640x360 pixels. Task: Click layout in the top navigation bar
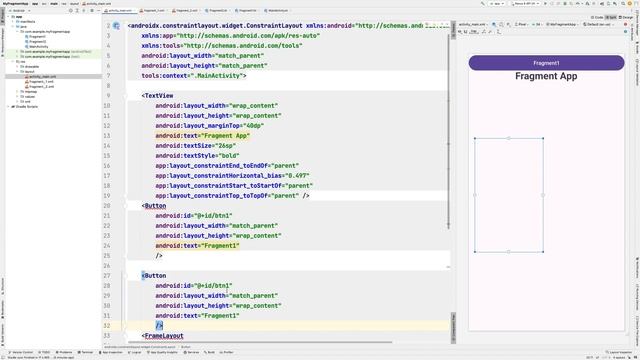[74, 4]
